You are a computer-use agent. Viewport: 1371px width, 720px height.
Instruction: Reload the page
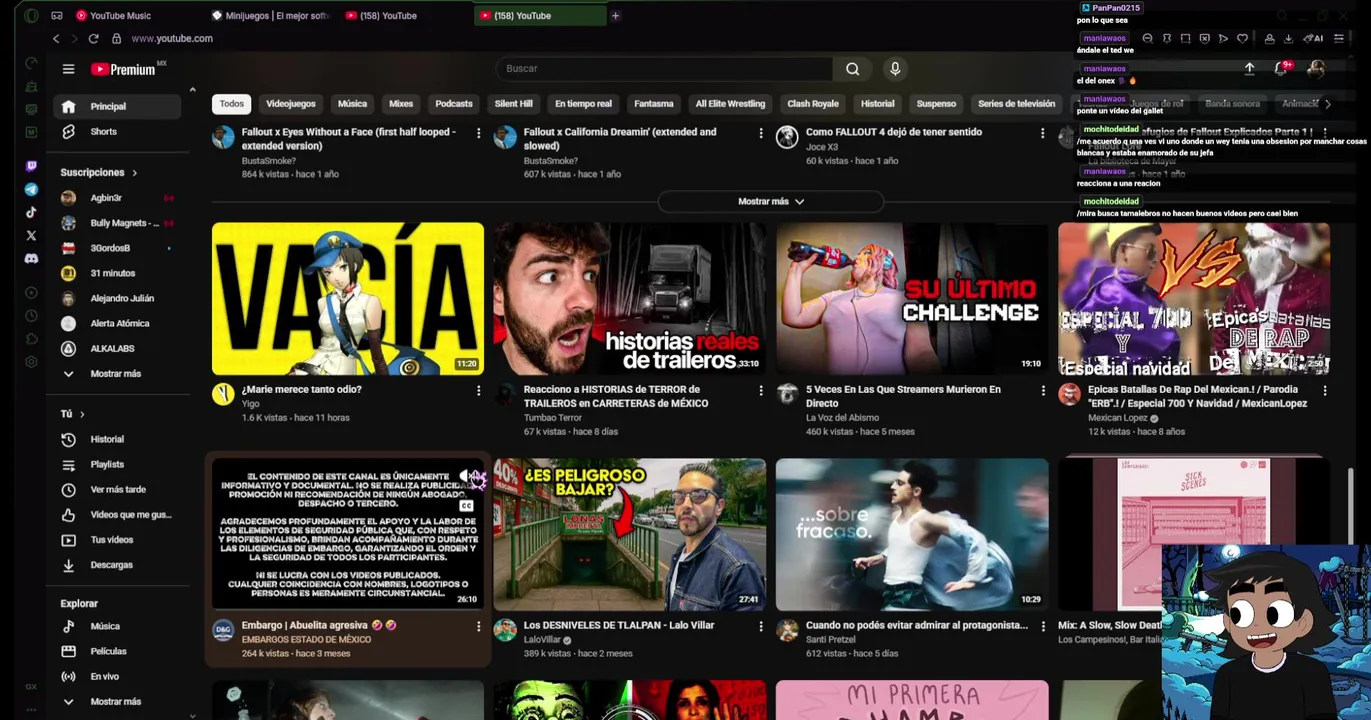click(93, 38)
